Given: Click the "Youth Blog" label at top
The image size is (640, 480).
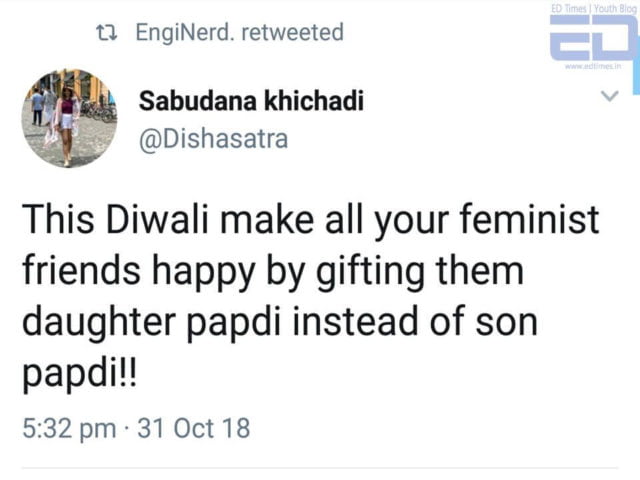Looking at the screenshot, I should (x=616, y=8).
